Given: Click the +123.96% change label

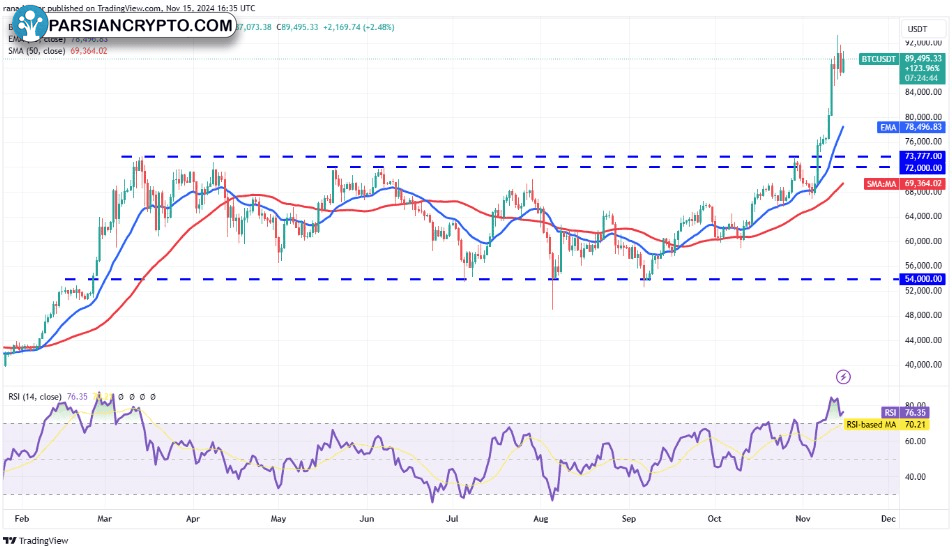Looking at the screenshot, I should click(922, 69).
